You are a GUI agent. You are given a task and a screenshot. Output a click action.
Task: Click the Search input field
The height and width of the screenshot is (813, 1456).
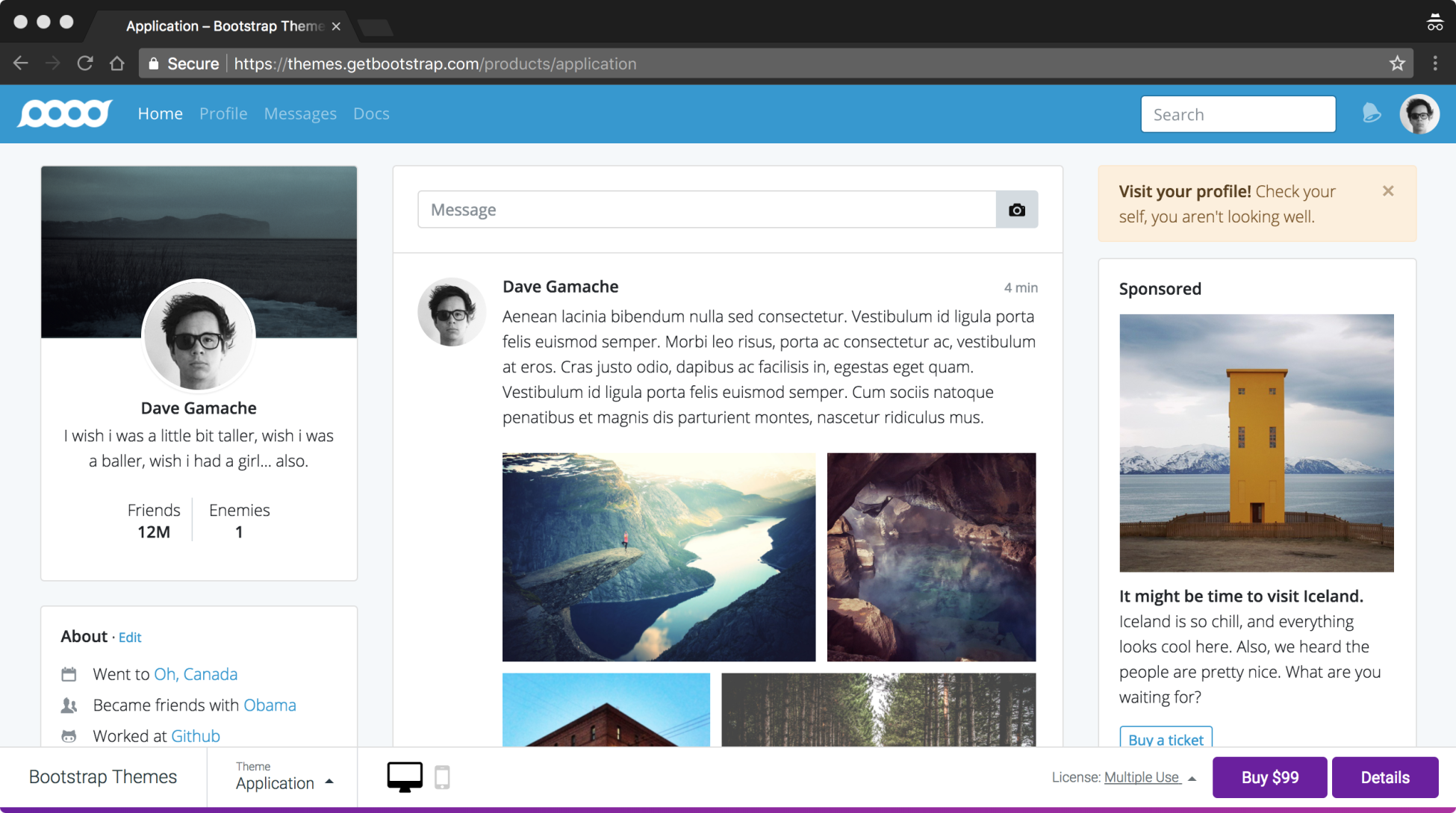1237,114
